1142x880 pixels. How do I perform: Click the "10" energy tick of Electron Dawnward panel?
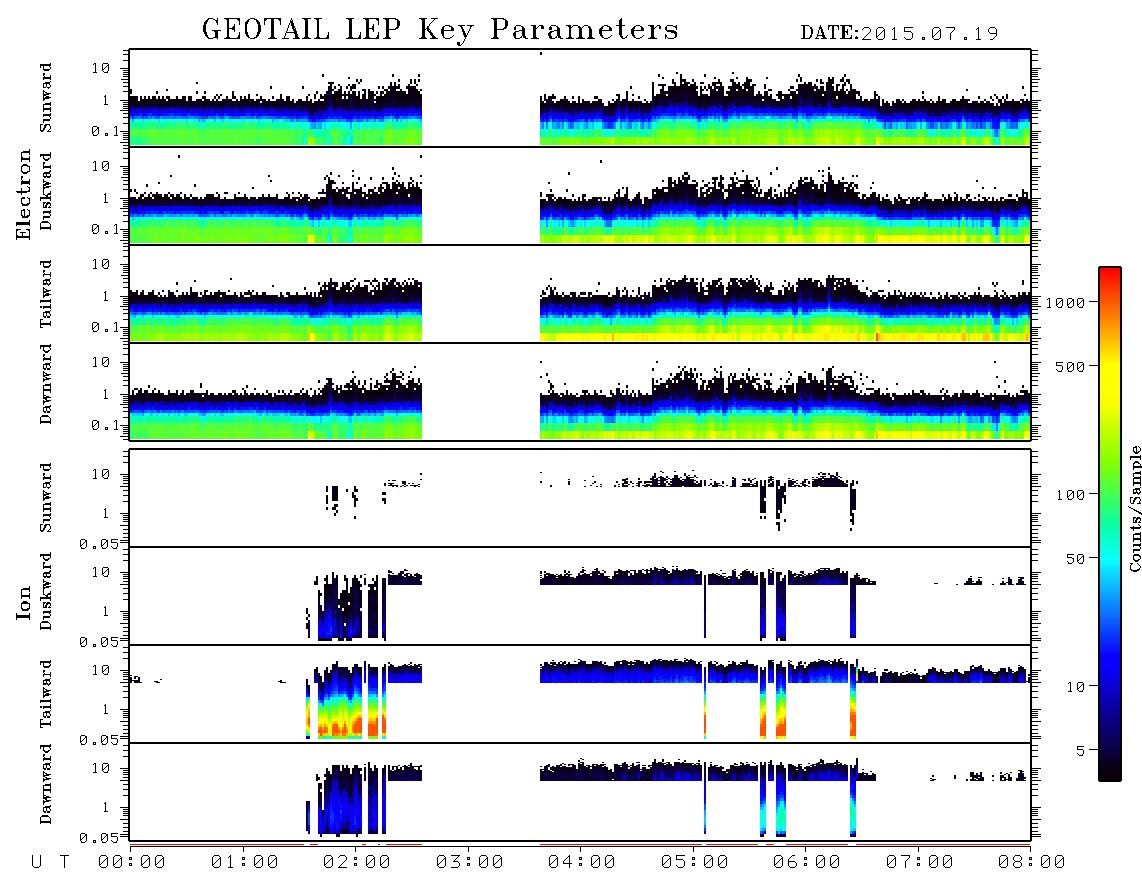[101, 363]
